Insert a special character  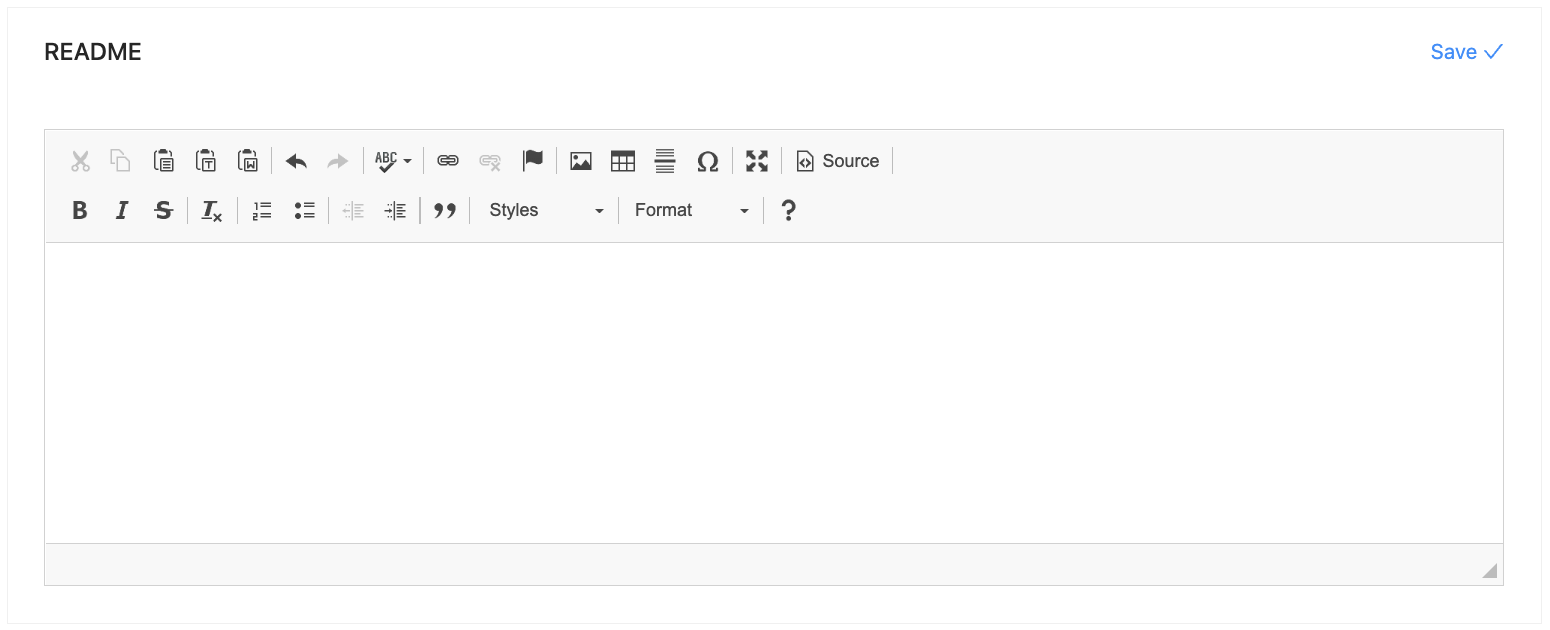pyautogui.click(x=708, y=160)
